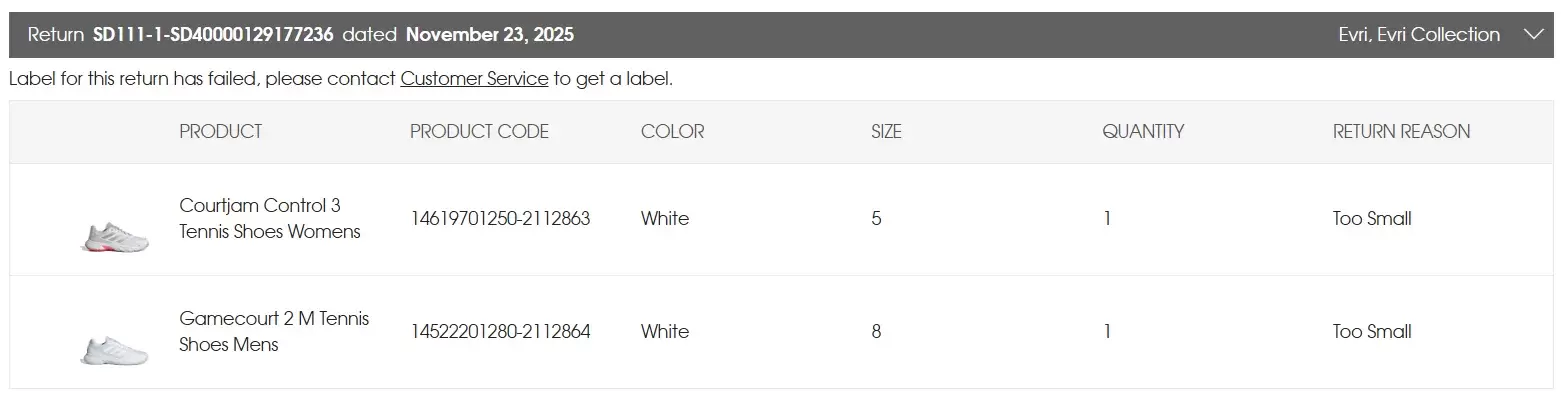Click the COLOR column header

click(x=672, y=132)
